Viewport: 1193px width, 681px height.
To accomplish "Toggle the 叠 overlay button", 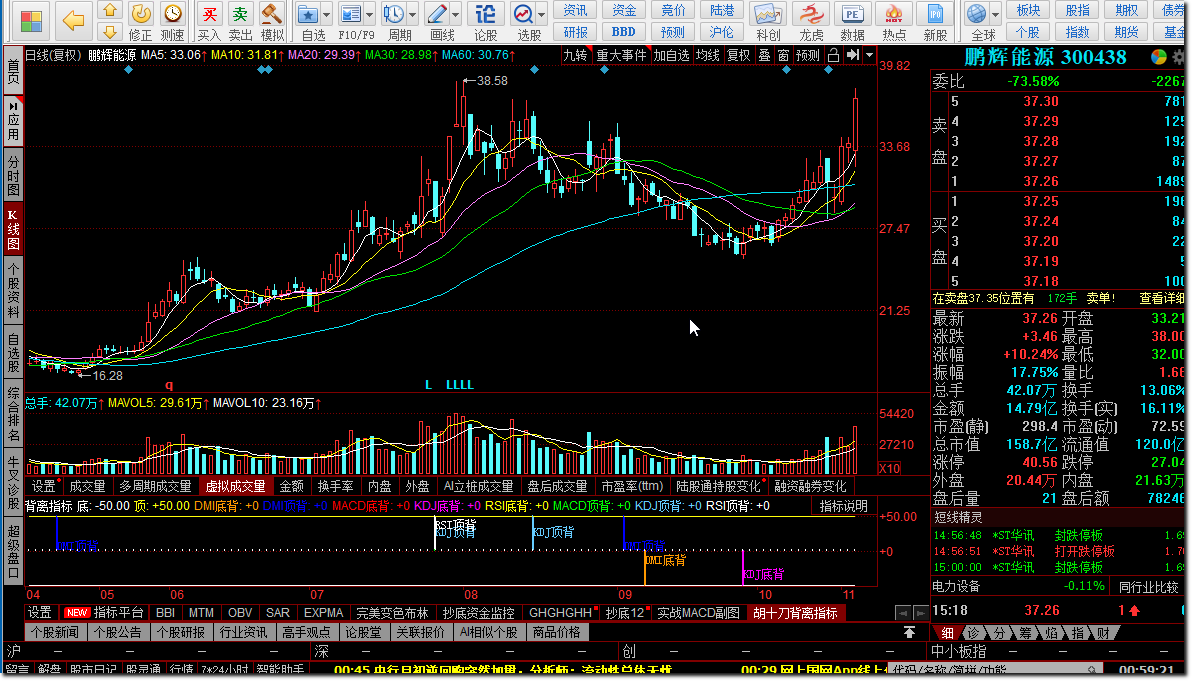I will 765,56.
